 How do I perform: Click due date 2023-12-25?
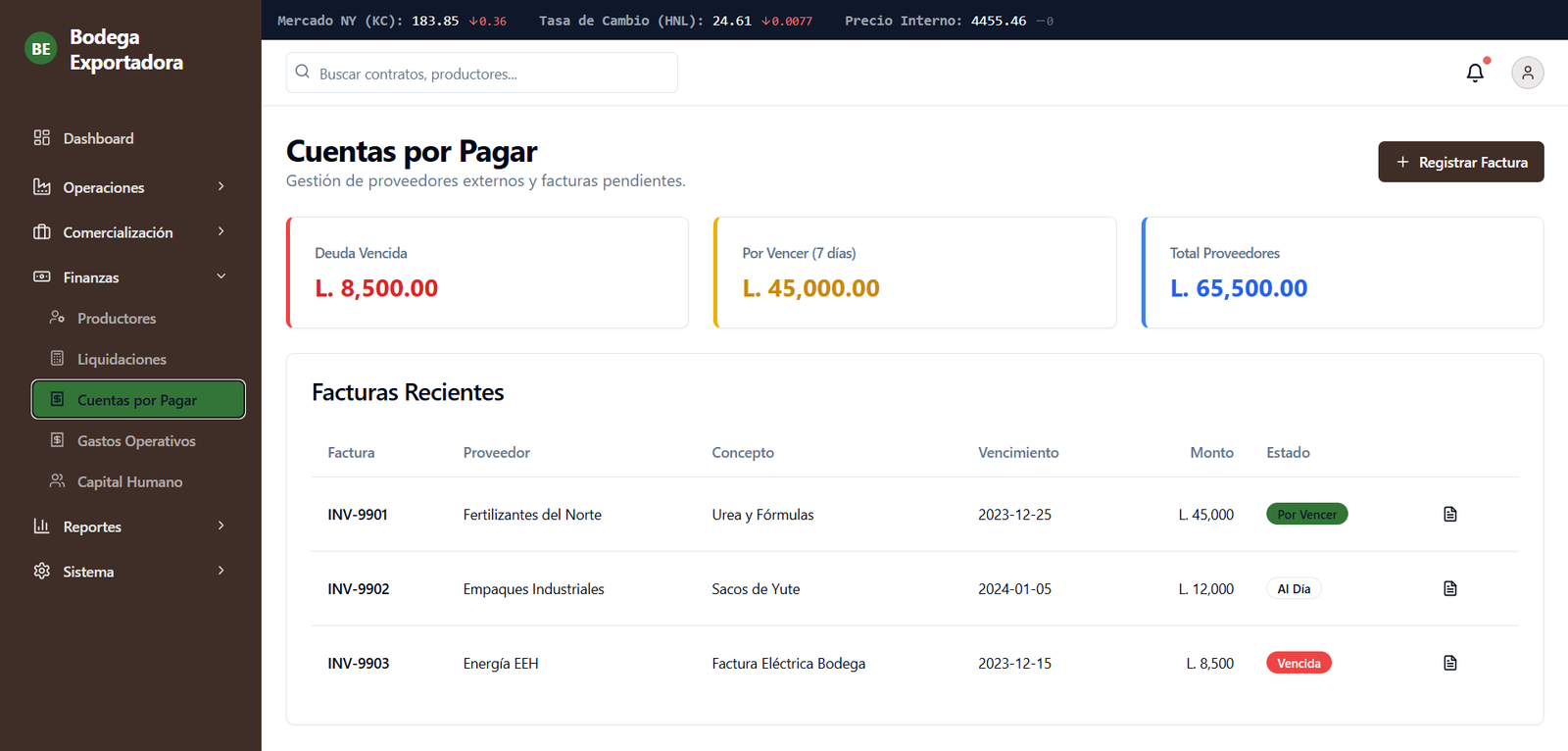click(x=1014, y=514)
